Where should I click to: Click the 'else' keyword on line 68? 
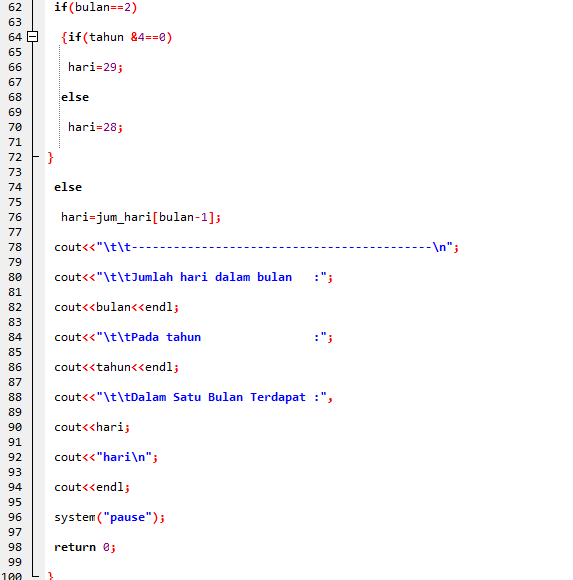(x=75, y=97)
